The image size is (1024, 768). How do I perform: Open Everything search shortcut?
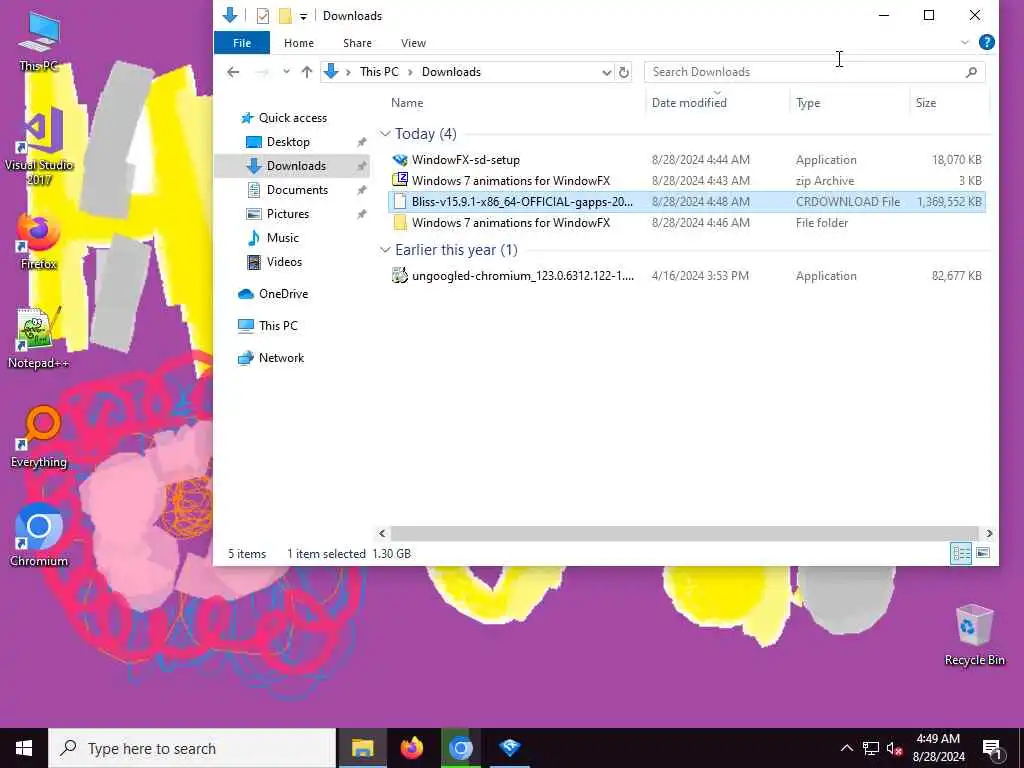39,437
